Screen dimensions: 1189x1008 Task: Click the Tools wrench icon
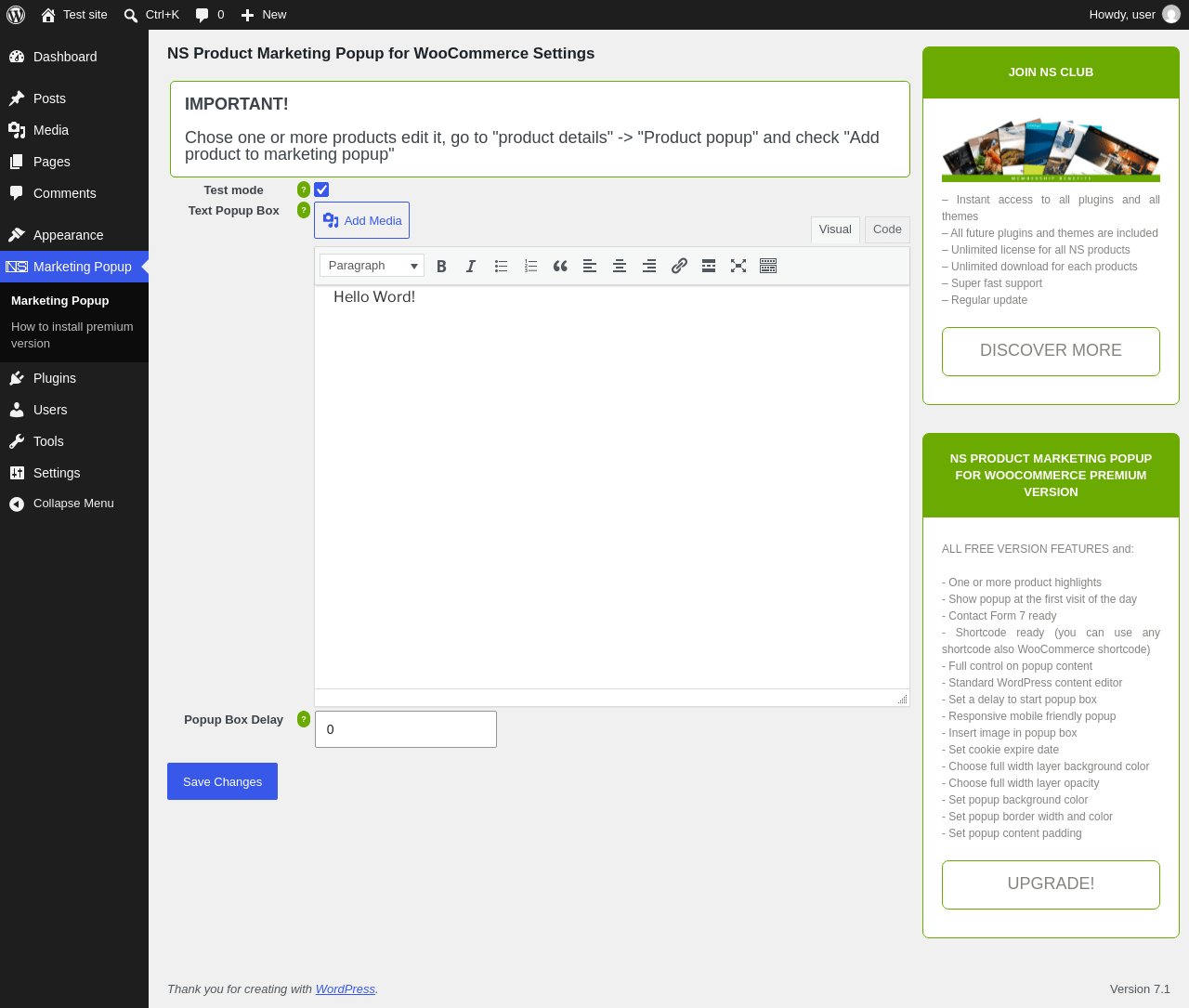pyautogui.click(x=17, y=441)
